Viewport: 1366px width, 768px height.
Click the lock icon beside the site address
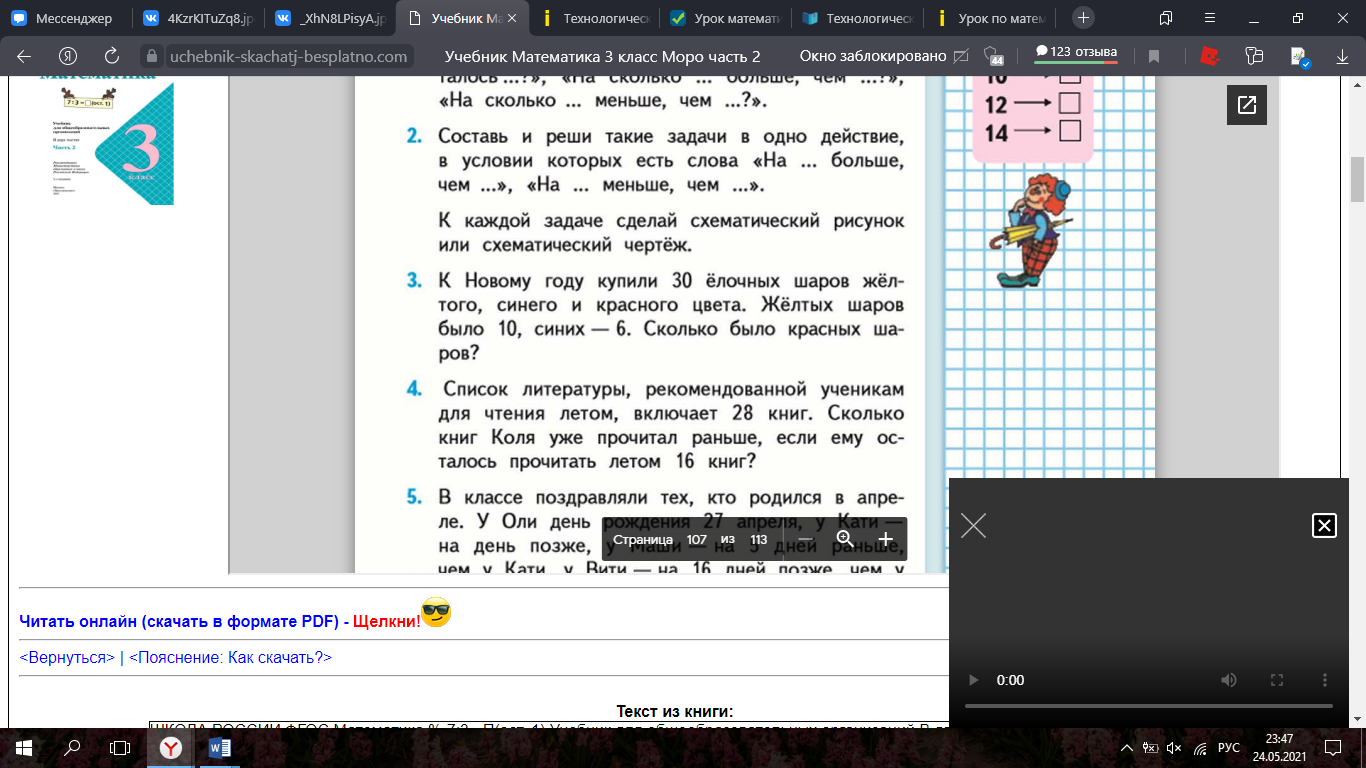click(152, 57)
